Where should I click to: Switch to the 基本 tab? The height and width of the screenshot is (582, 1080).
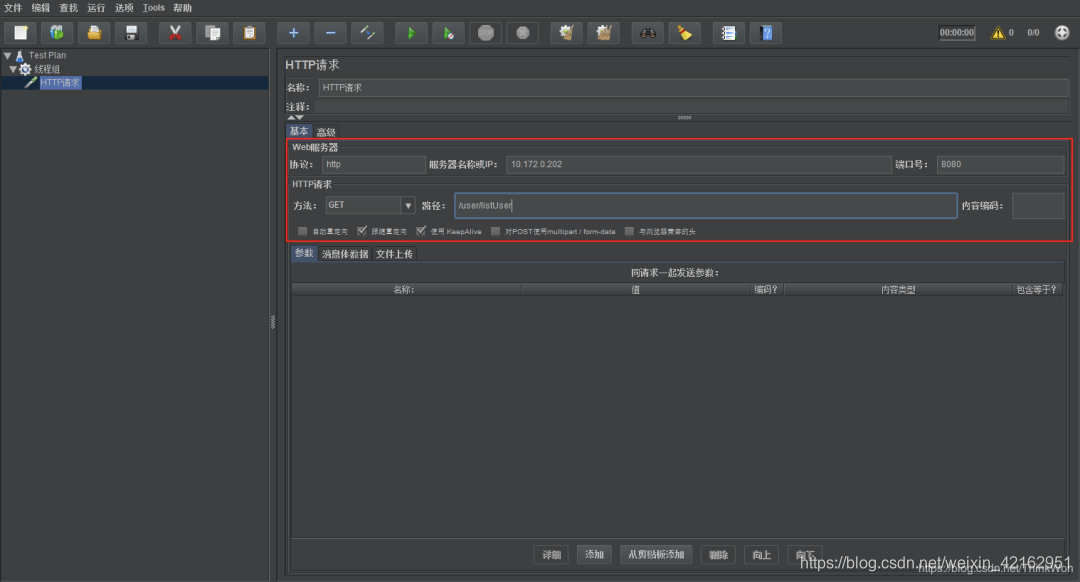pos(299,132)
